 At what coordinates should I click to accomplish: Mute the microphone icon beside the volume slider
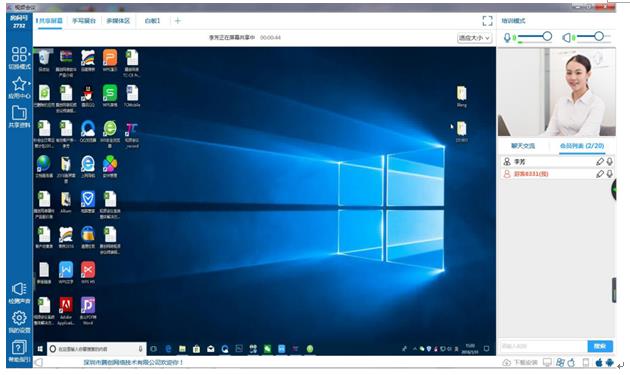coord(507,38)
